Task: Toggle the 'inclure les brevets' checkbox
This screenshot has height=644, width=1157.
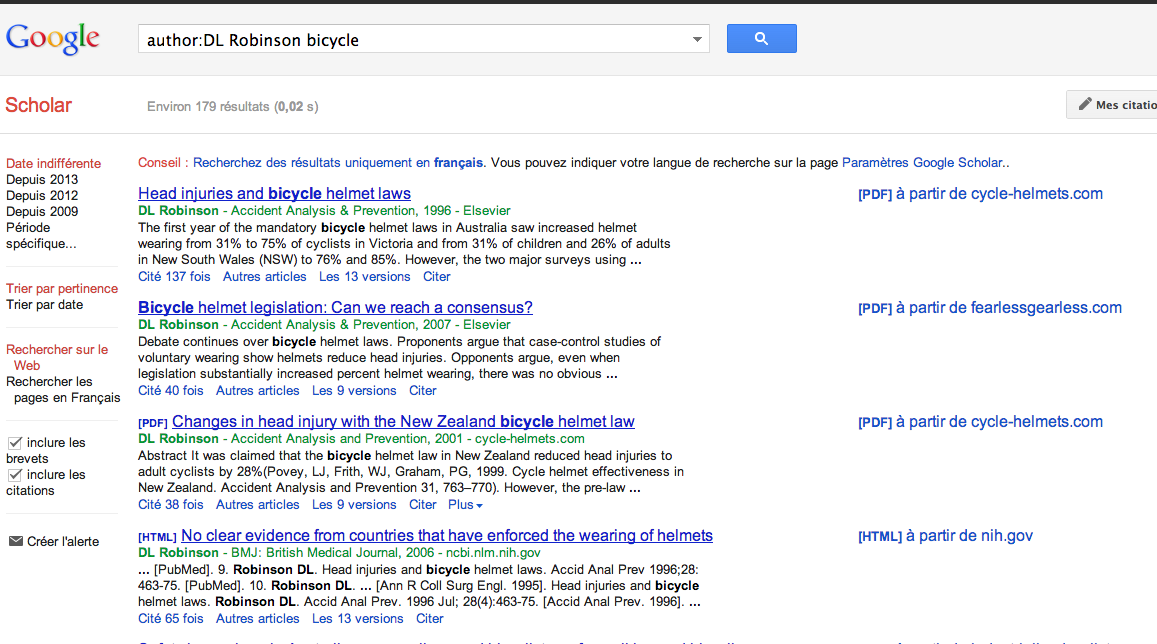Action: point(15,443)
